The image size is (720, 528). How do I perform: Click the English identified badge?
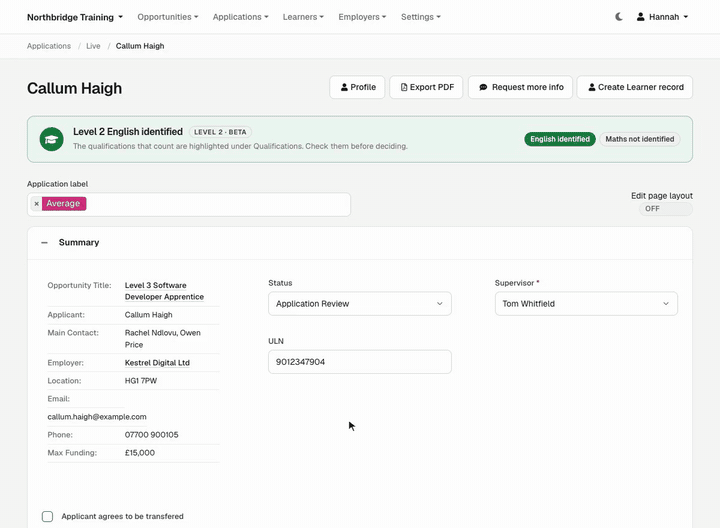point(560,139)
